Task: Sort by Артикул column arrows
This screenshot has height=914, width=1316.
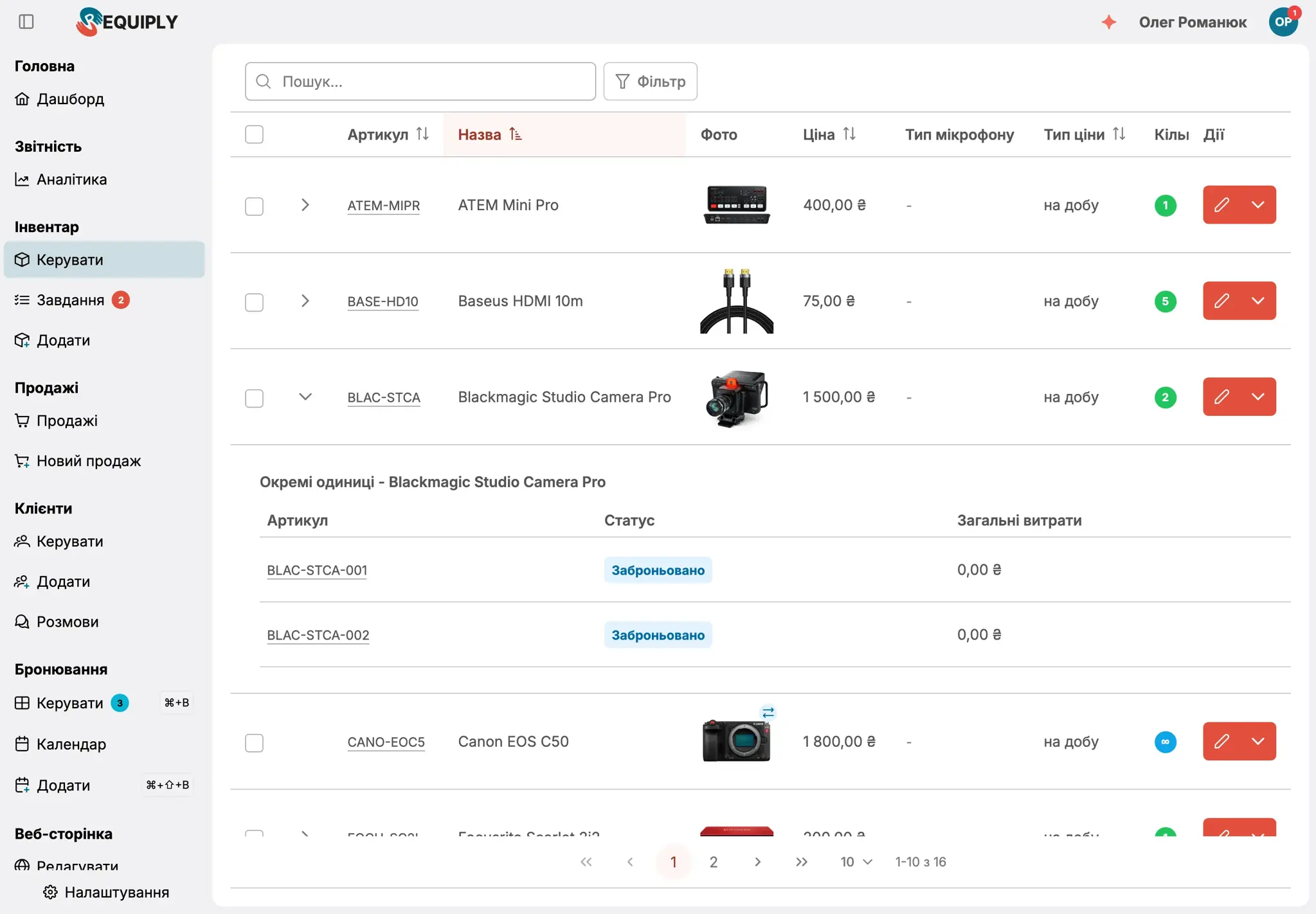Action: point(422,134)
